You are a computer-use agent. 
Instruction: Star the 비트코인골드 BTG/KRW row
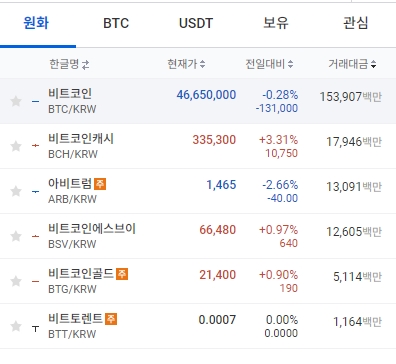click(x=16, y=281)
